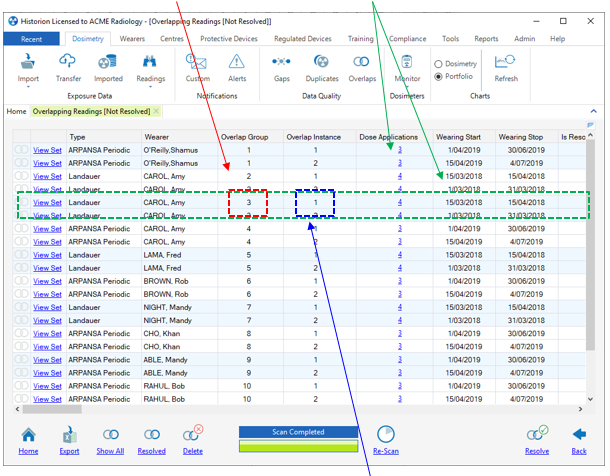Open the Duplicates data quality check

pyautogui.click(x=322, y=68)
